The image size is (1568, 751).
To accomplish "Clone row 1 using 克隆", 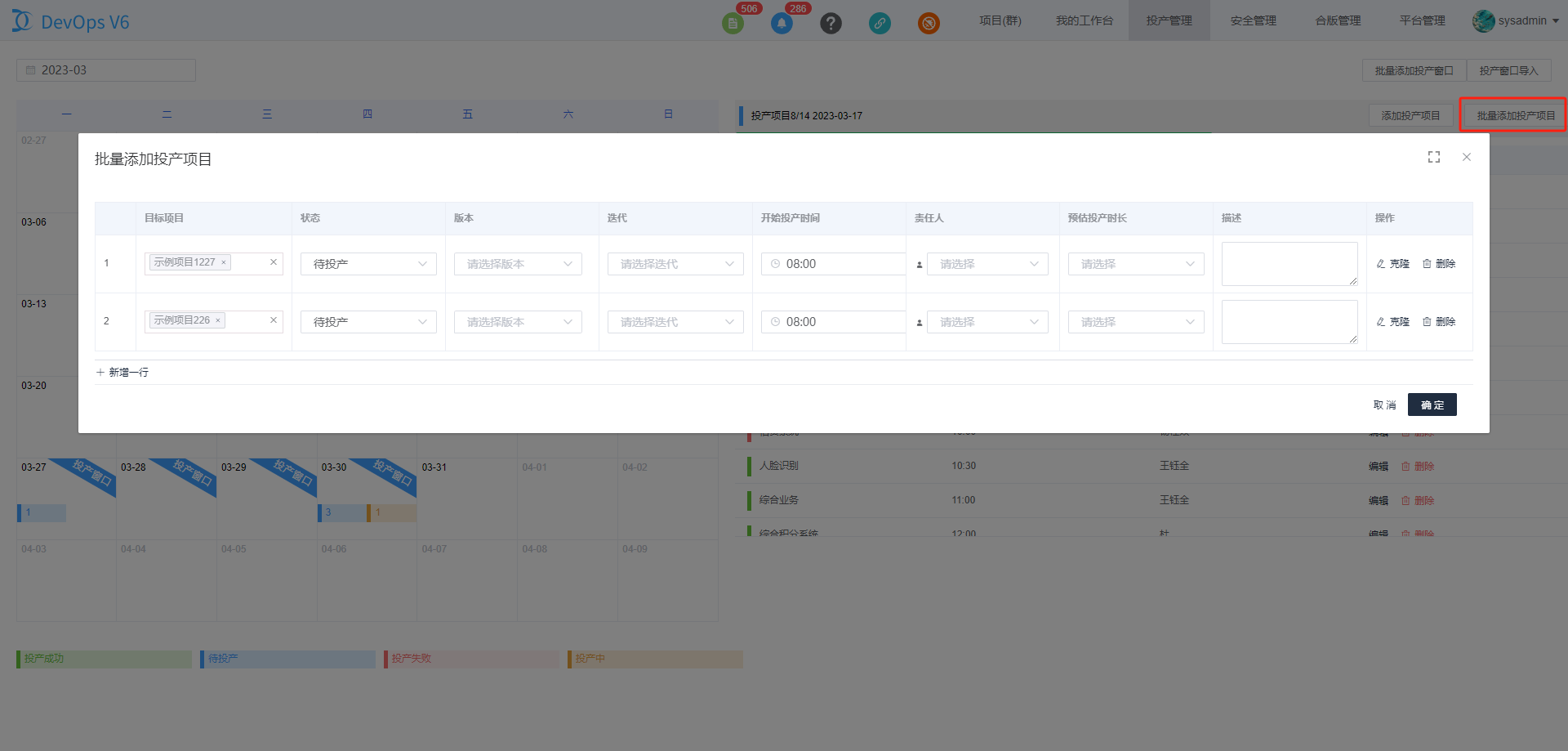I will click(x=1393, y=264).
